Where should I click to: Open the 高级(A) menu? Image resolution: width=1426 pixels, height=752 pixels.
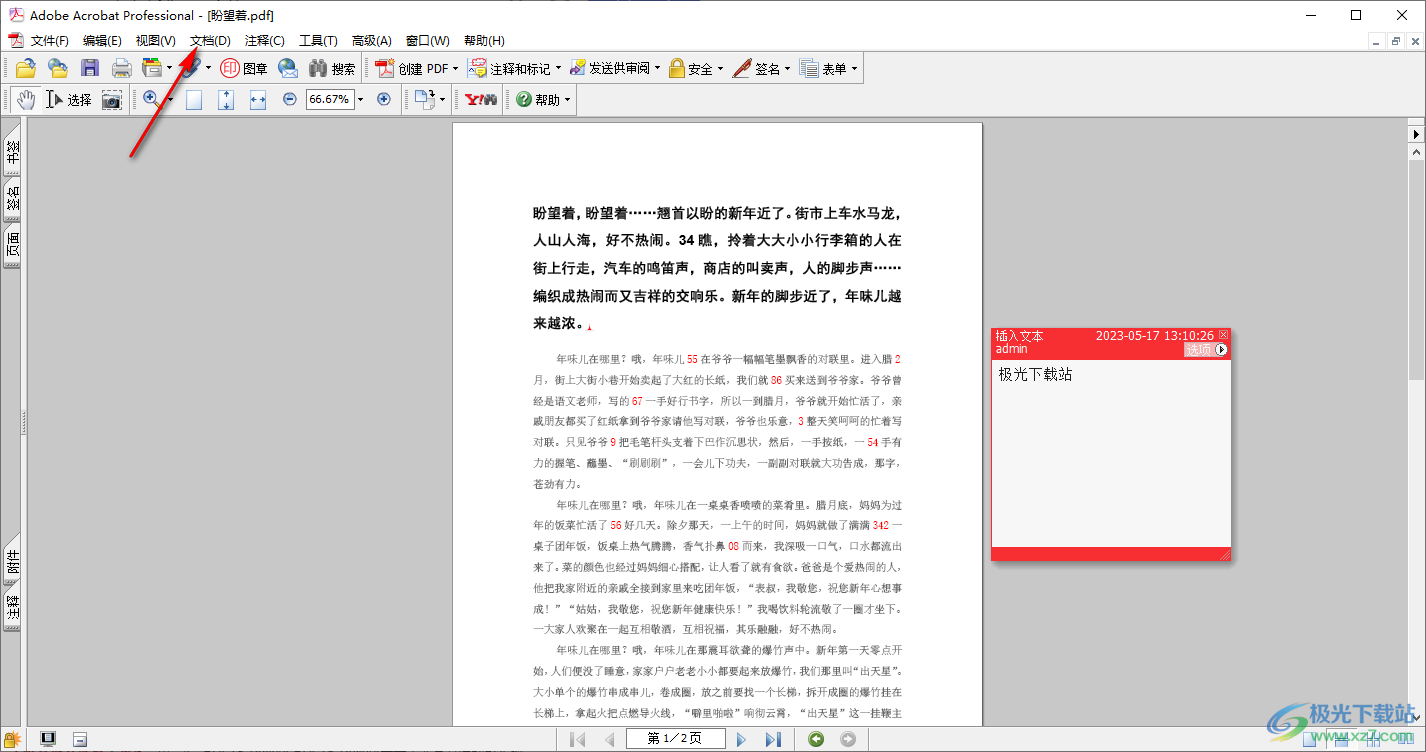click(x=371, y=40)
